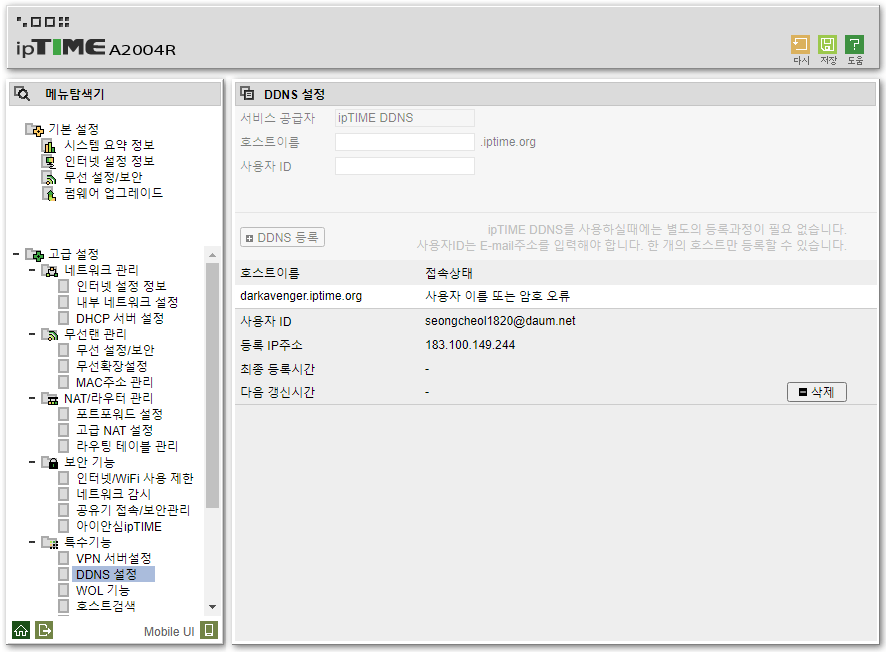Open 시스템 요약 정보 menu item
Image resolution: width=886 pixels, height=652 pixels.
[x=109, y=145]
